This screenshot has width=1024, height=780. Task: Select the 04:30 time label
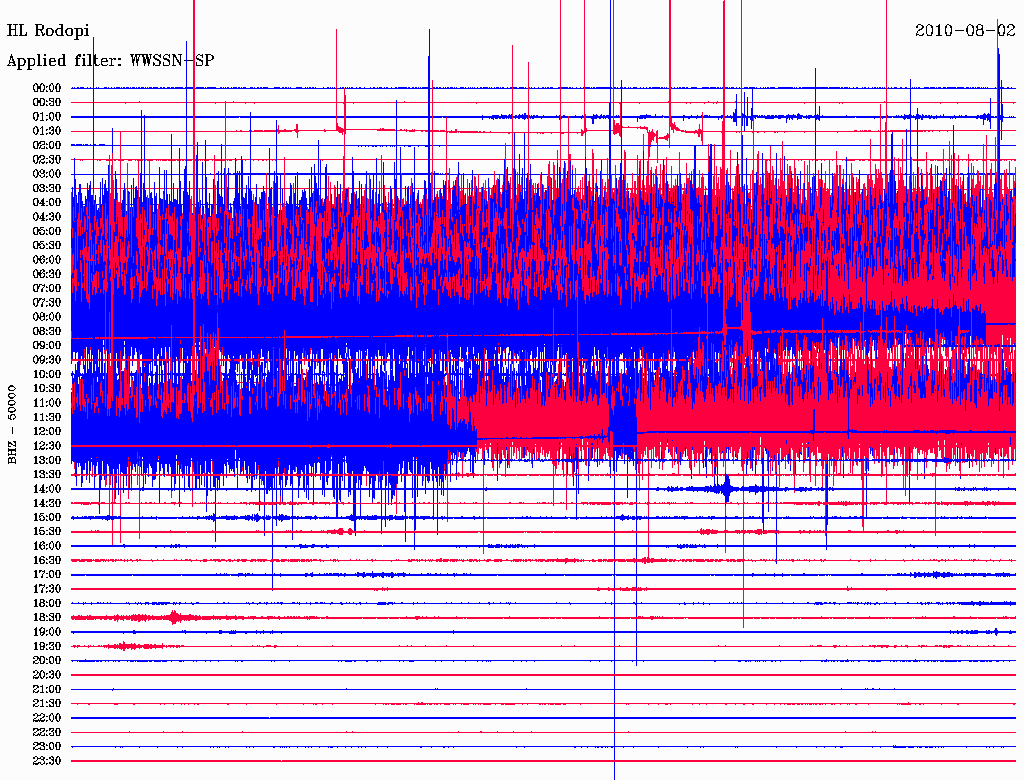(47, 217)
